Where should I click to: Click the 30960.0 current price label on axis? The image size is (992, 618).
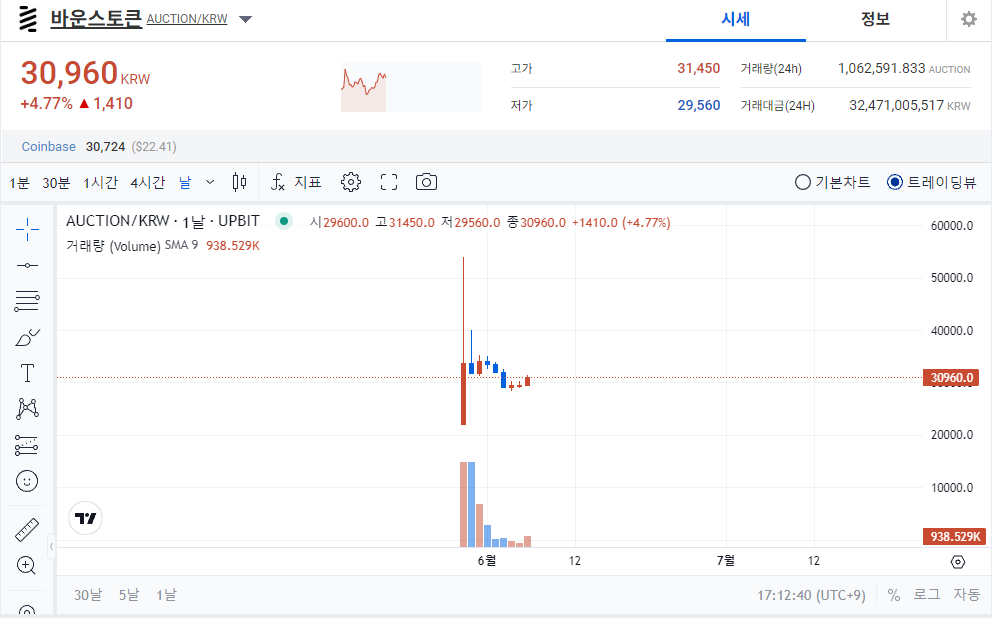click(x=951, y=378)
